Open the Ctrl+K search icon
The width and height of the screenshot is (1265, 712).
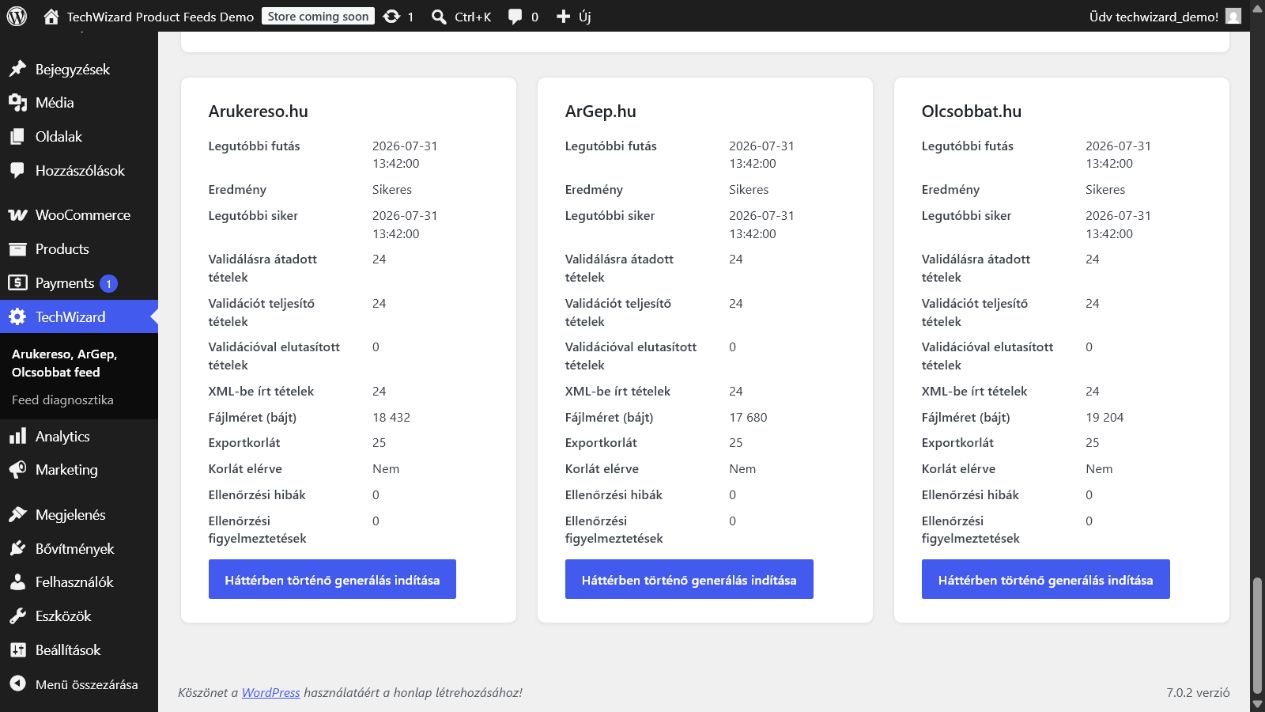(x=438, y=16)
